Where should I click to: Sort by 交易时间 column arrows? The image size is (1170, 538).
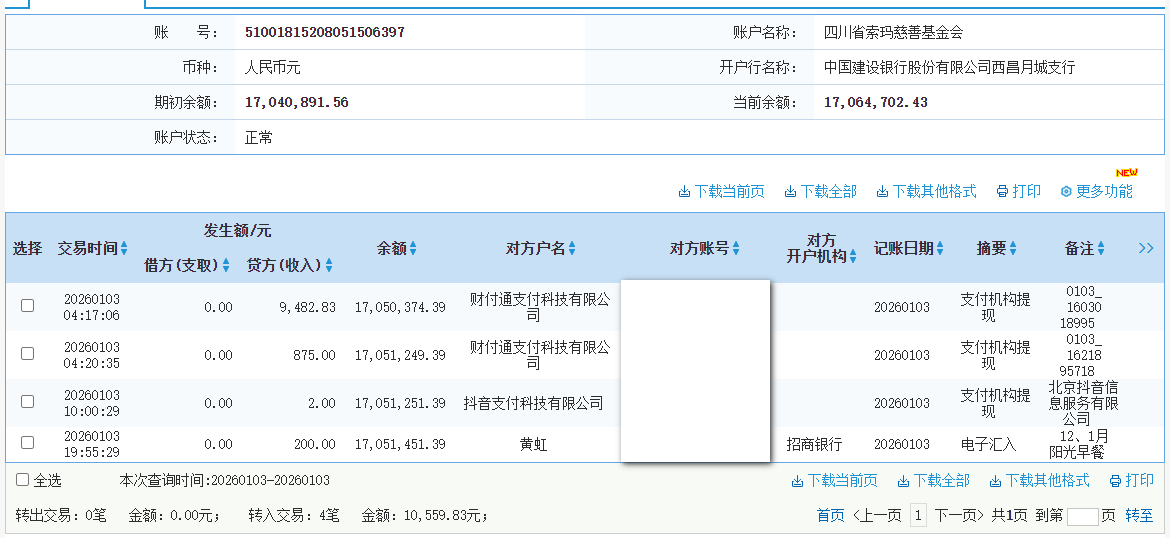pos(124,249)
